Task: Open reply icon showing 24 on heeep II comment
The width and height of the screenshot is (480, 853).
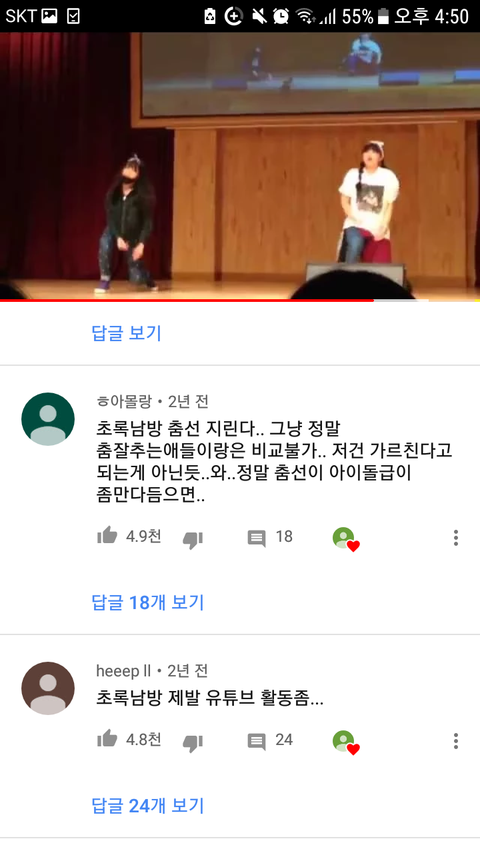Action: pyautogui.click(x=256, y=741)
